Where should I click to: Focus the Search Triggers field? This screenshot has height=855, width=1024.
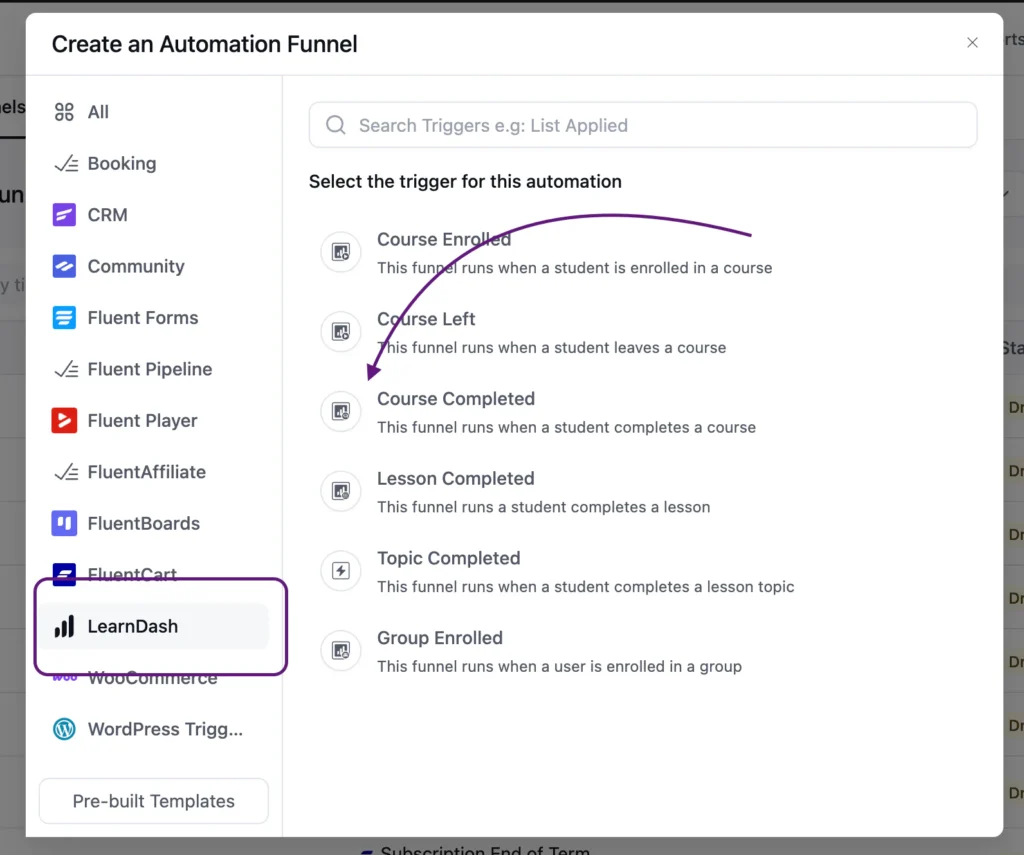pyautogui.click(x=643, y=125)
